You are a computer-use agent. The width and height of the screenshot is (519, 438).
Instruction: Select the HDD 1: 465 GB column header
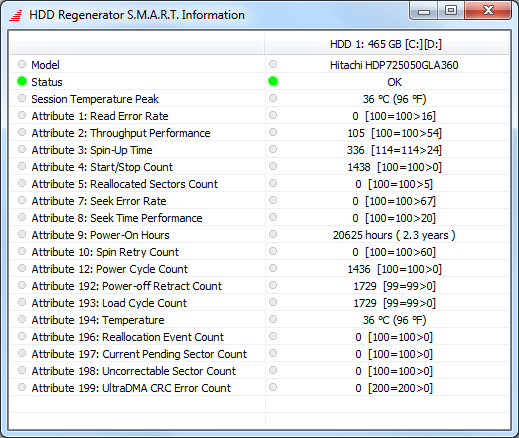[387, 44]
